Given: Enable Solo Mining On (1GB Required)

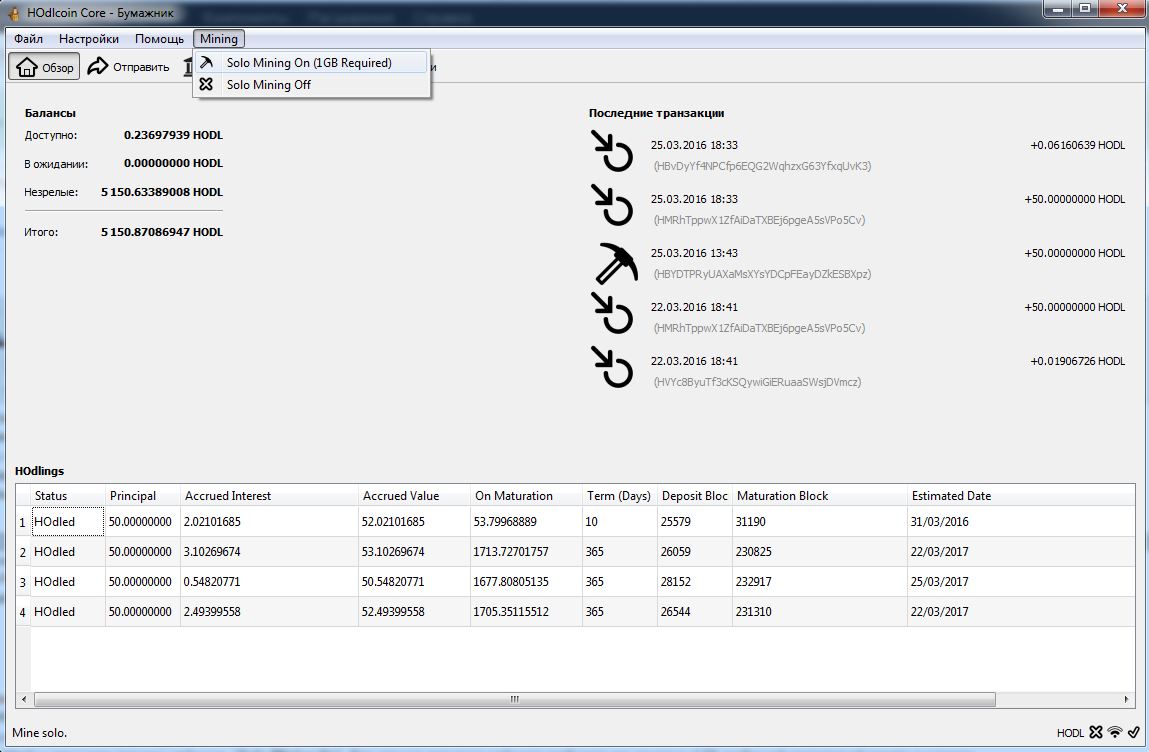Looking at the screenshot, I should pyautogui.click(x=308, y=62).
